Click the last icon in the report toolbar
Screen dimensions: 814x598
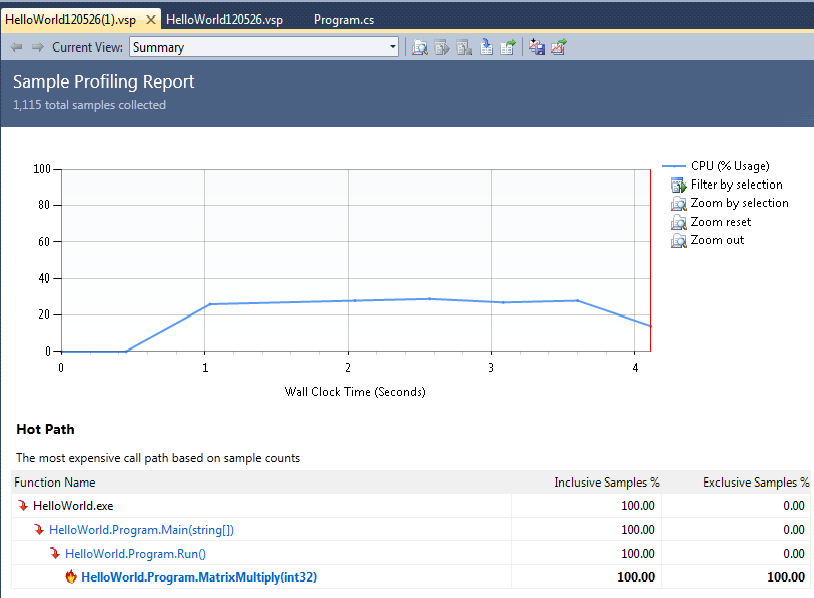[x=559, y=47]
